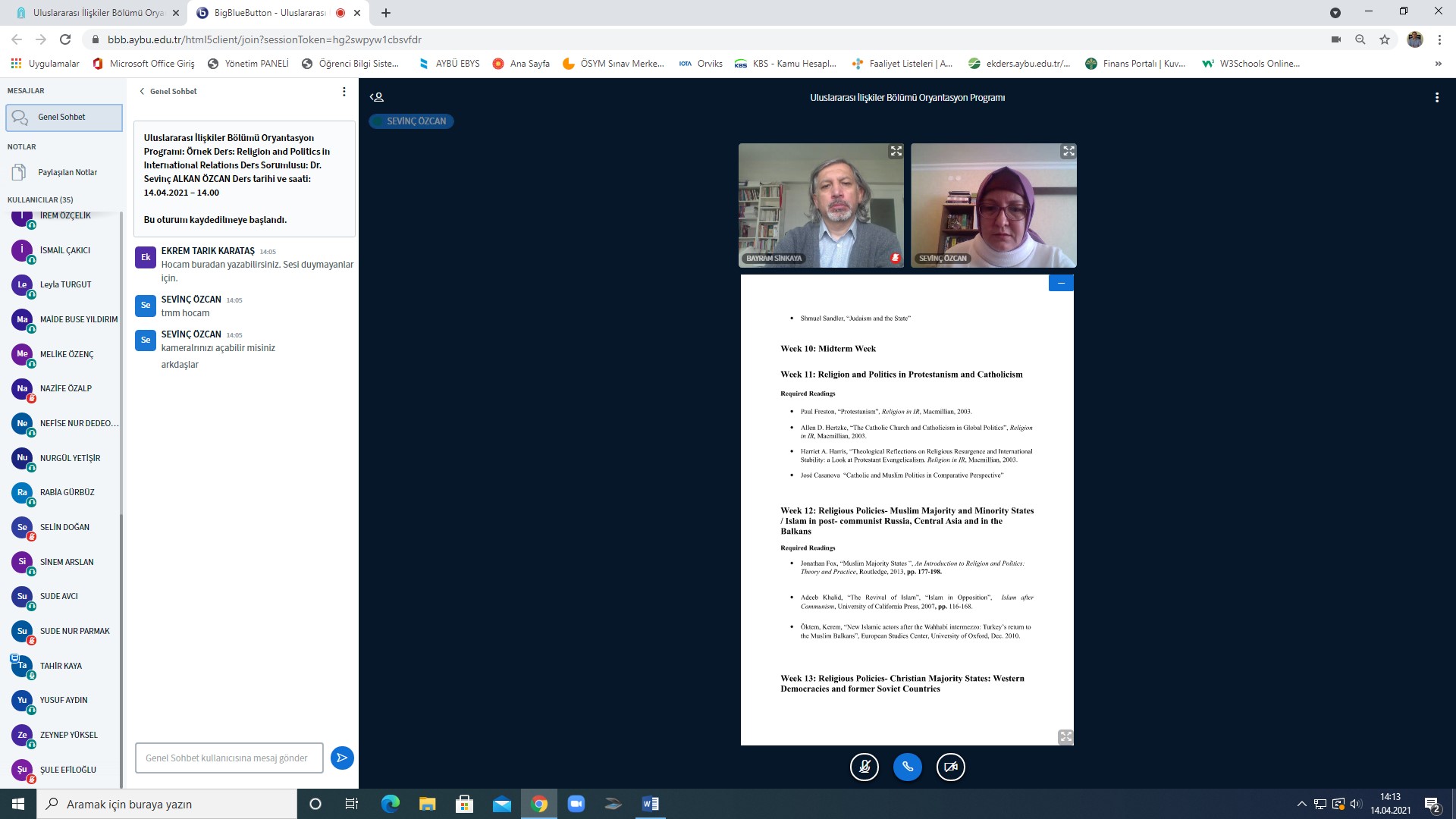Select user TAHİR KAYA in list

click(61, 666)
